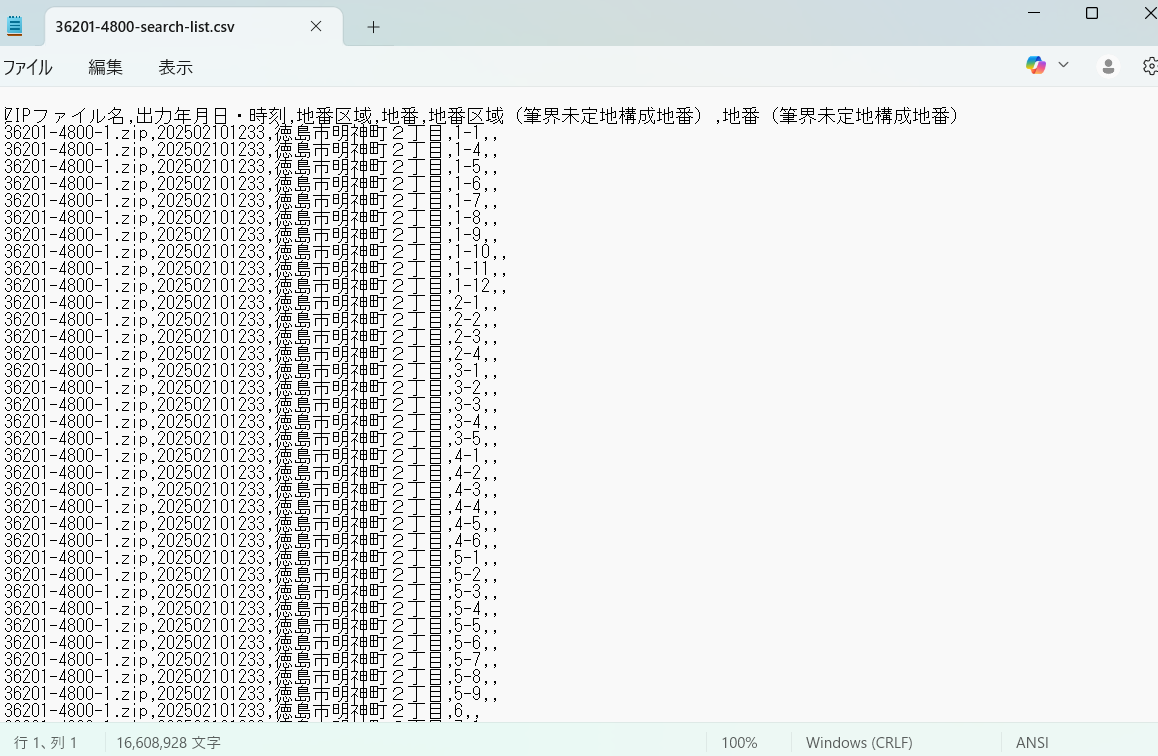Click the 16,608,928 文字 character count
The image size is (1158, 756).
click(168, 743)
